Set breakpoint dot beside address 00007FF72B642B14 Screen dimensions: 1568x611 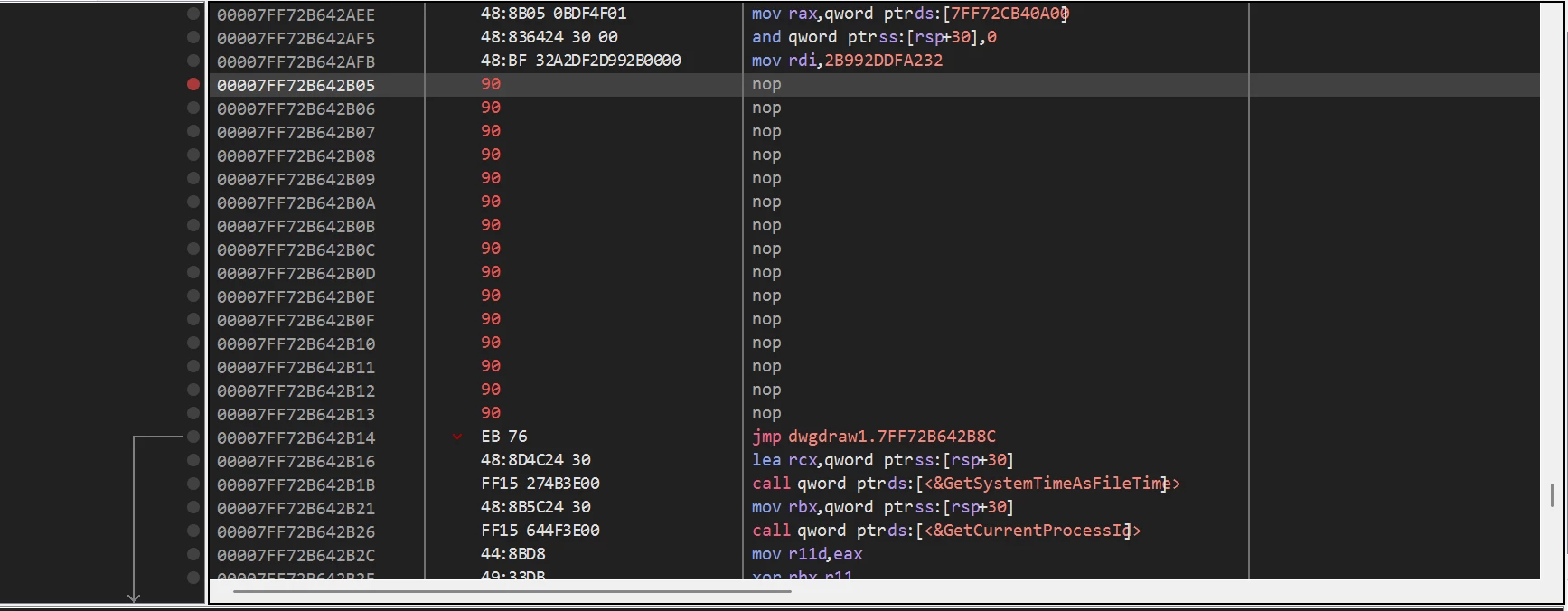tap(192, 437)
